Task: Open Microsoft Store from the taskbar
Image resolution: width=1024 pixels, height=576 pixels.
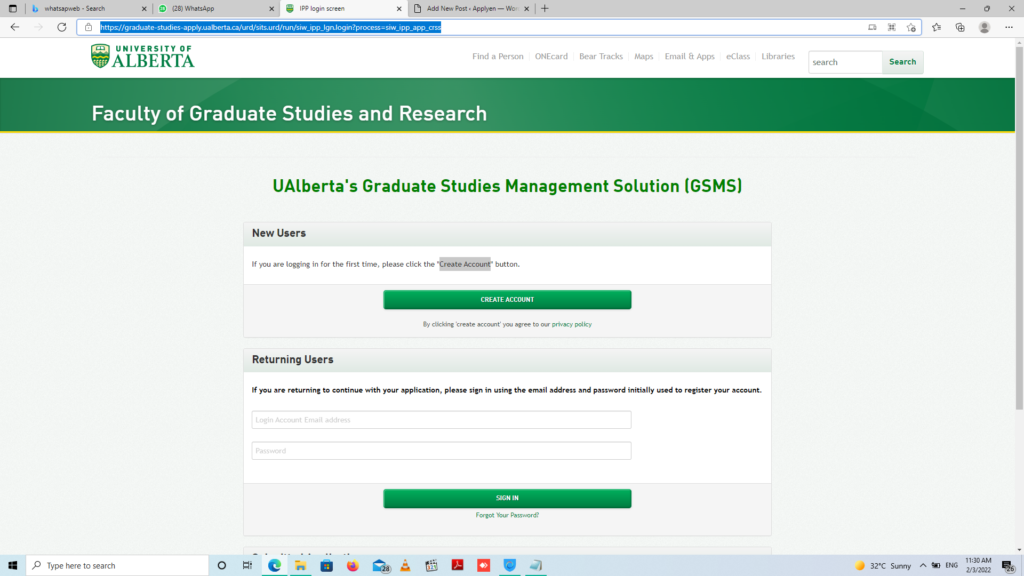Action: click(327, 566)
